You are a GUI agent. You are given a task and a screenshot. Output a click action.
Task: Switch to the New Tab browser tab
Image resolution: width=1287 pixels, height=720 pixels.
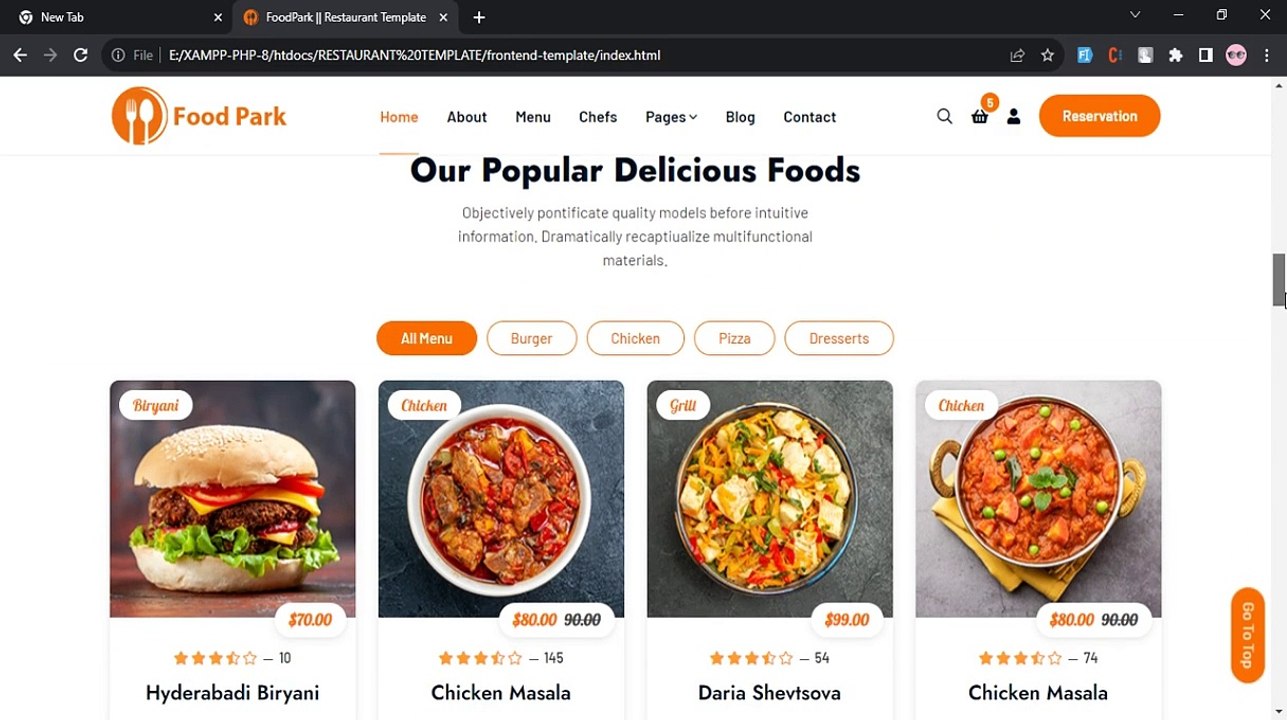tap(116, 17)
